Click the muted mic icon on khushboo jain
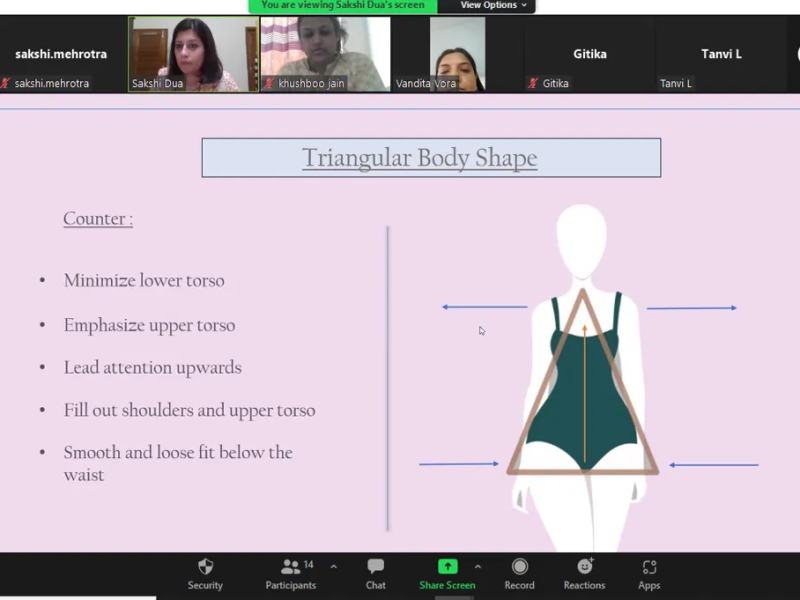This screenshot has width=800, height=600. tap(269, 83)
